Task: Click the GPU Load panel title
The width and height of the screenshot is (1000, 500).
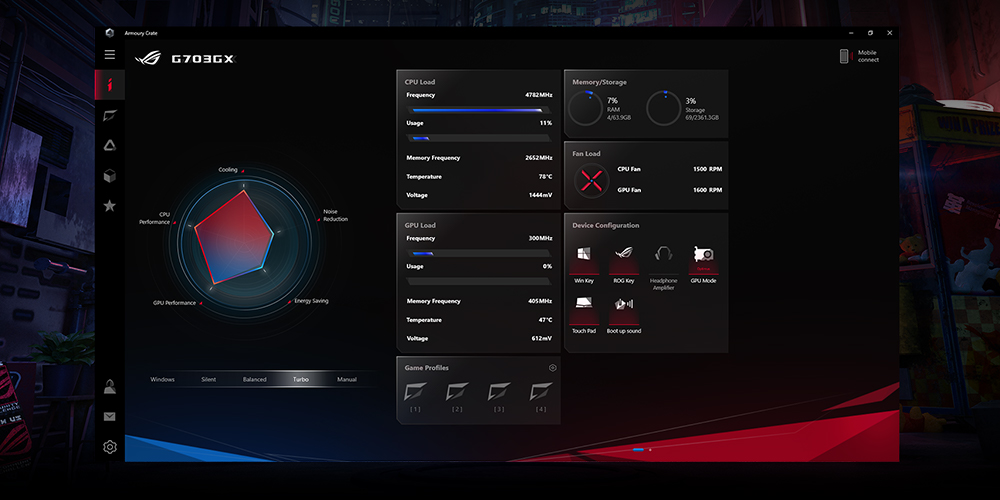Action: click(420, 226)
